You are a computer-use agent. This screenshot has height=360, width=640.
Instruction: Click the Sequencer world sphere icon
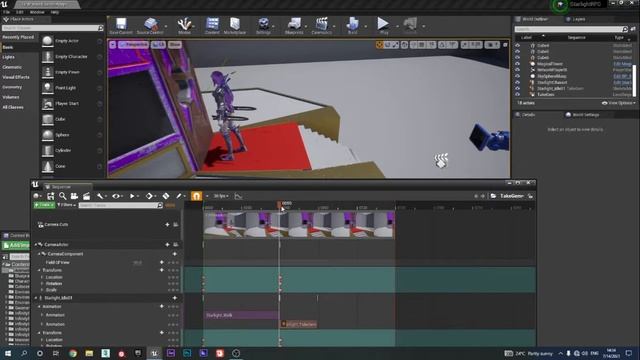[36, 196]
